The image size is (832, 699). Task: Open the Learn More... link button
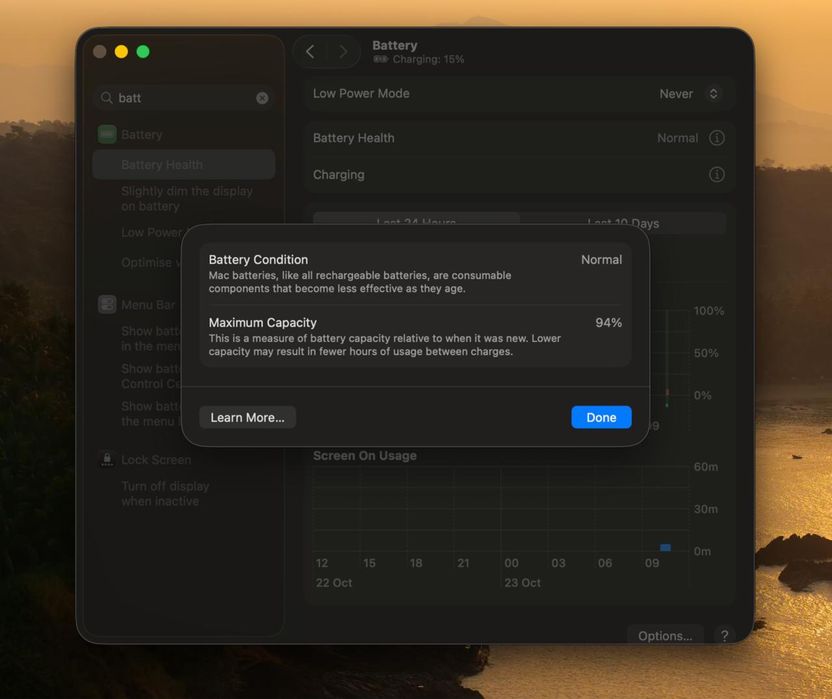[247, 417]
